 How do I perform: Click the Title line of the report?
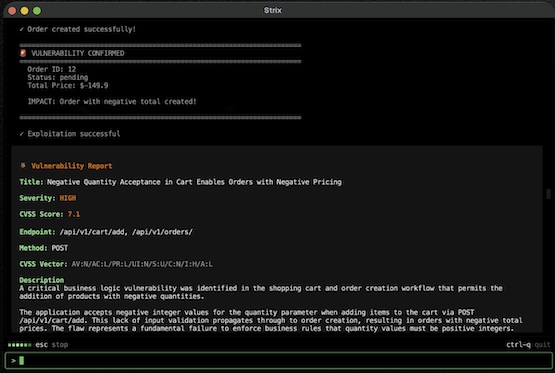tap(181, 182)
